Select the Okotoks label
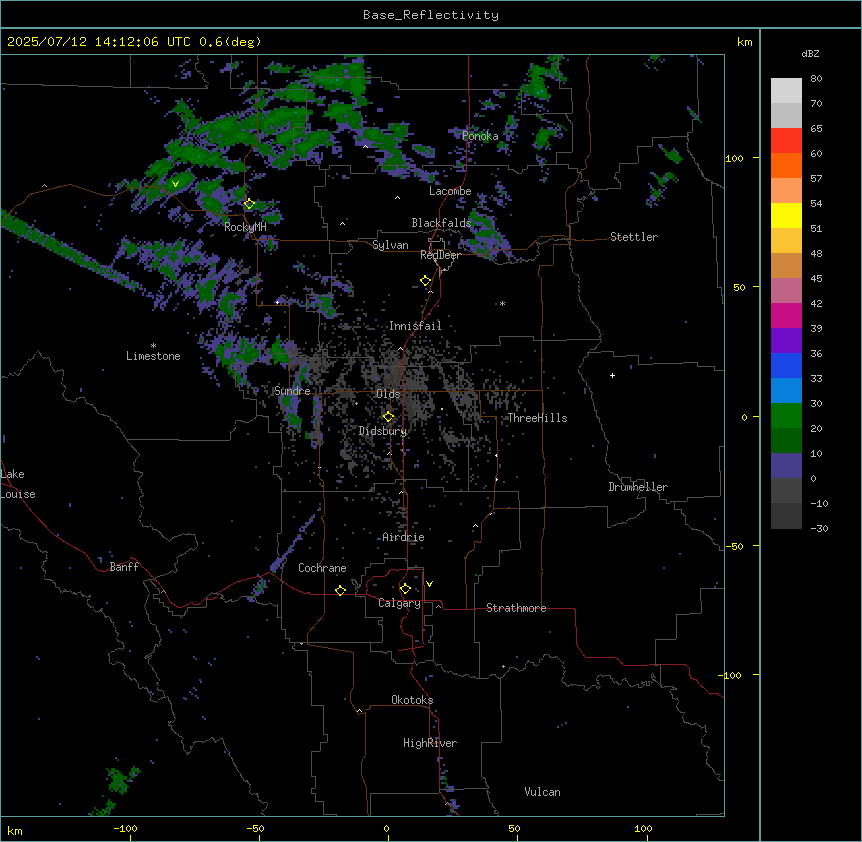Screen dimensions: 862x842 pyautogui.click(x=412, y=700)
